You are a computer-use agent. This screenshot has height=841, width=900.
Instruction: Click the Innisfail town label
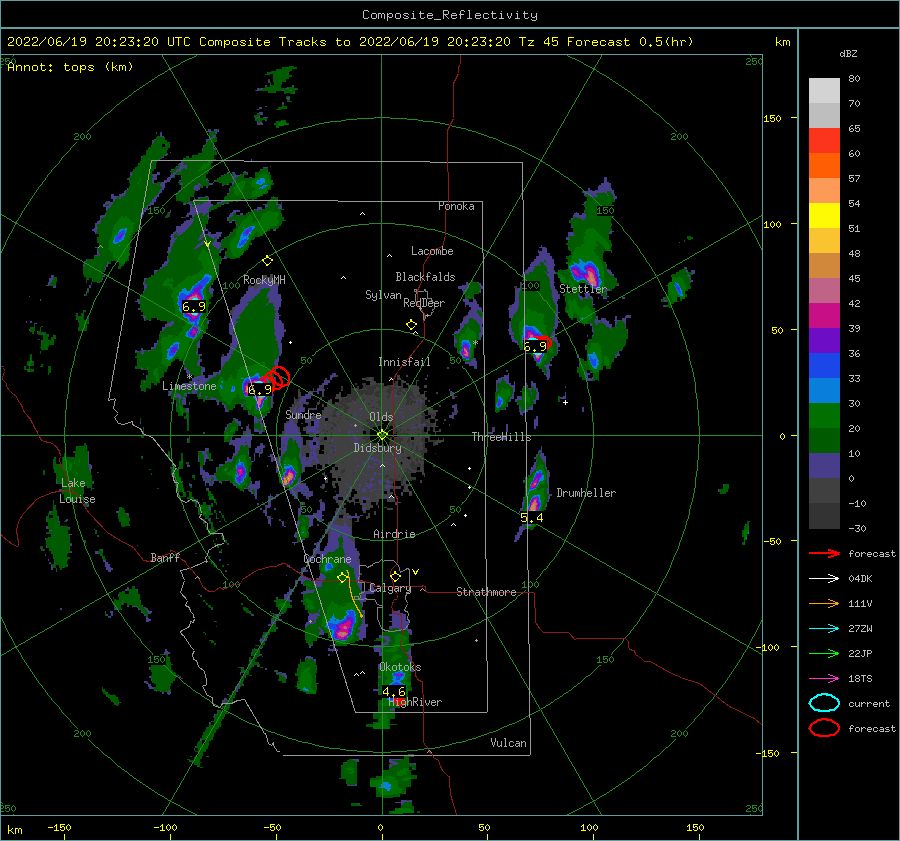click(x=404, y=362)
